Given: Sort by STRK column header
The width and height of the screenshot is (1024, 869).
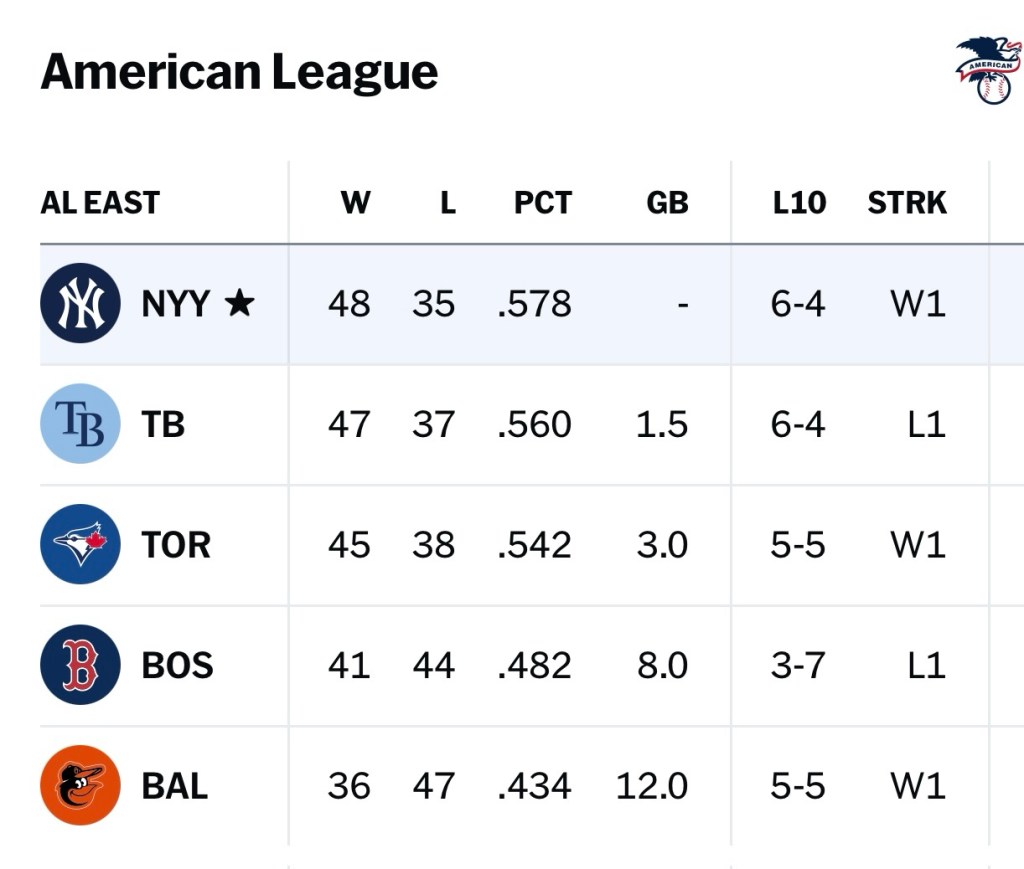Looking at the screenshot, I should (x=906, y=203).
